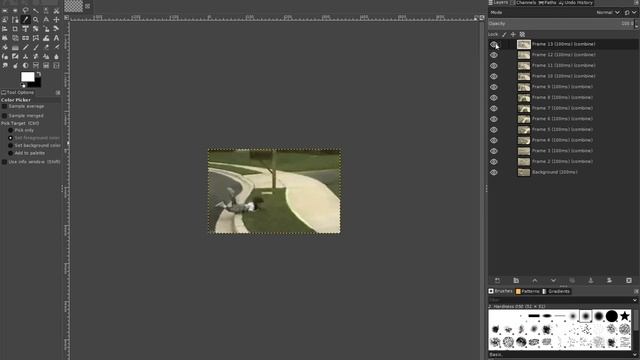Pick the star-shaped brush

[x=624, y=316]
